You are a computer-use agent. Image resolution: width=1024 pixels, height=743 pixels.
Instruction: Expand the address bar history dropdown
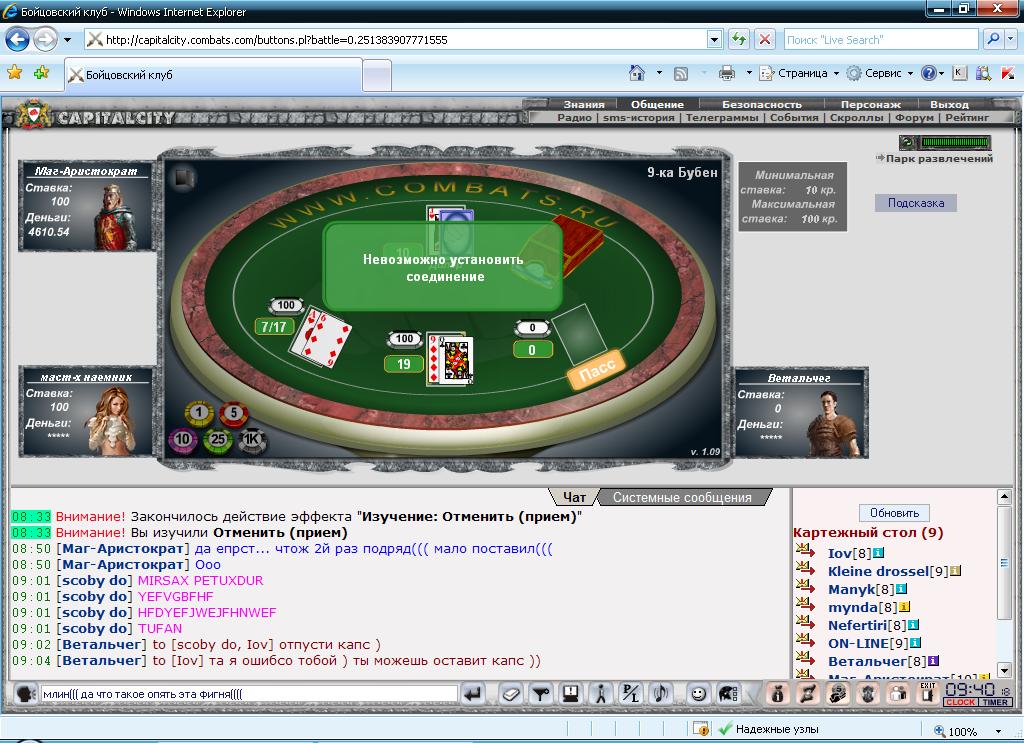click(714, 40)
